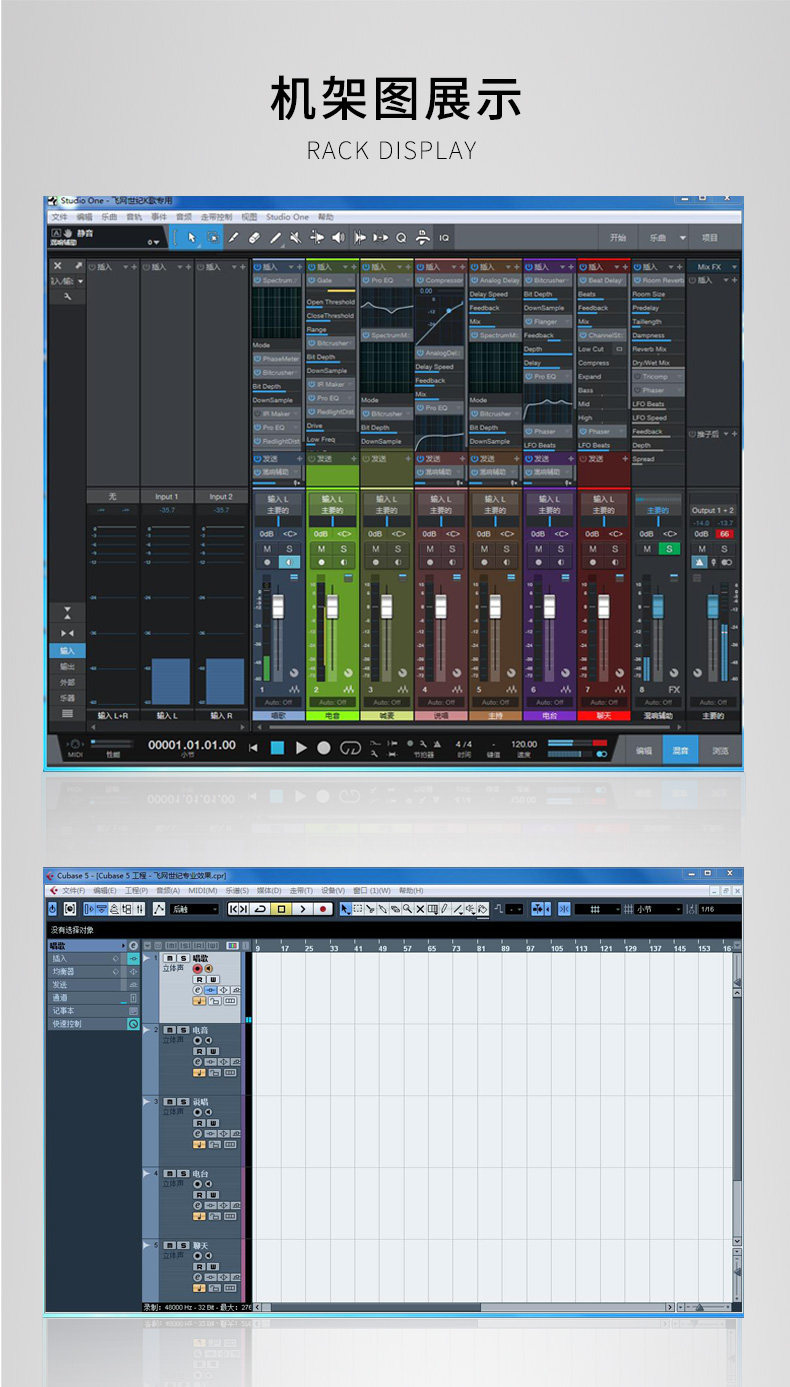This screenshot has height=1387, width=790.
Task: Close the mixer panel with the X icon
Action: 57,266
